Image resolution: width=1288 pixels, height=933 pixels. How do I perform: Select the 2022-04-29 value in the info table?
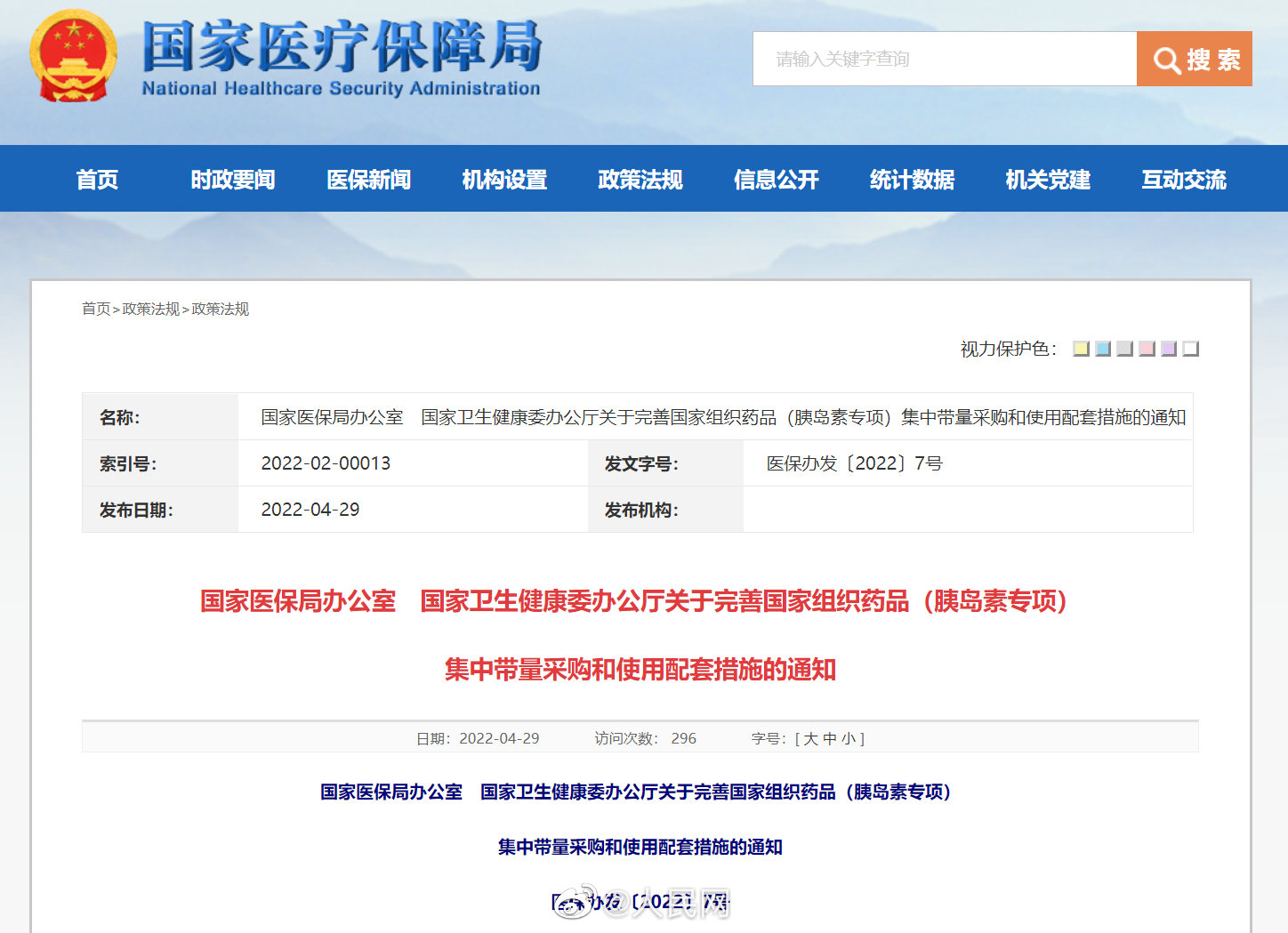[310, 510]
